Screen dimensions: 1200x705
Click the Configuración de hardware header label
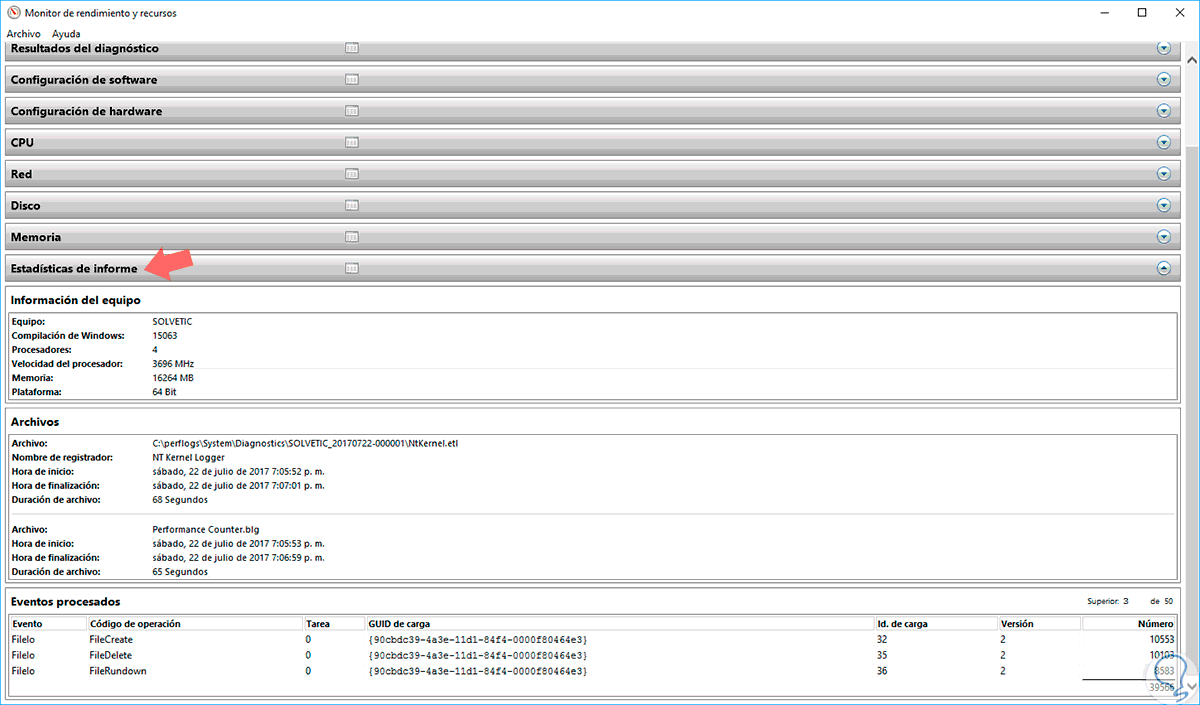[x=86, y=111]
